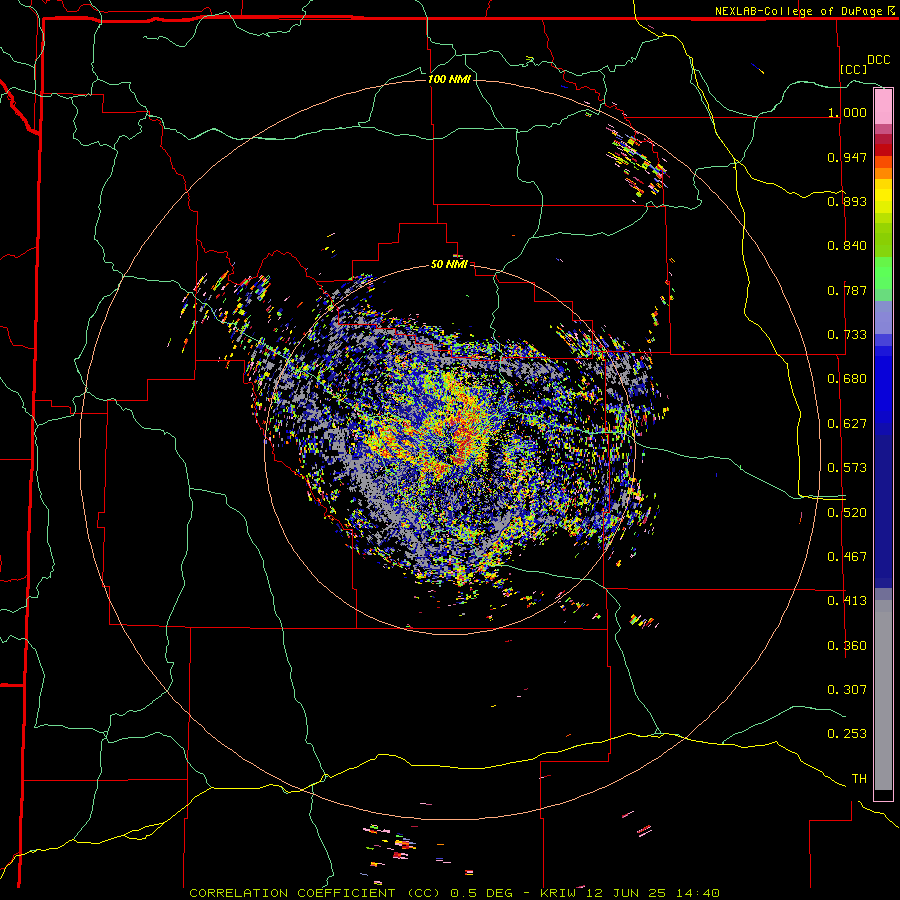Select the 0.253 scale value
Viewport: 900px width, 900px height.
(x=847, y=734)
